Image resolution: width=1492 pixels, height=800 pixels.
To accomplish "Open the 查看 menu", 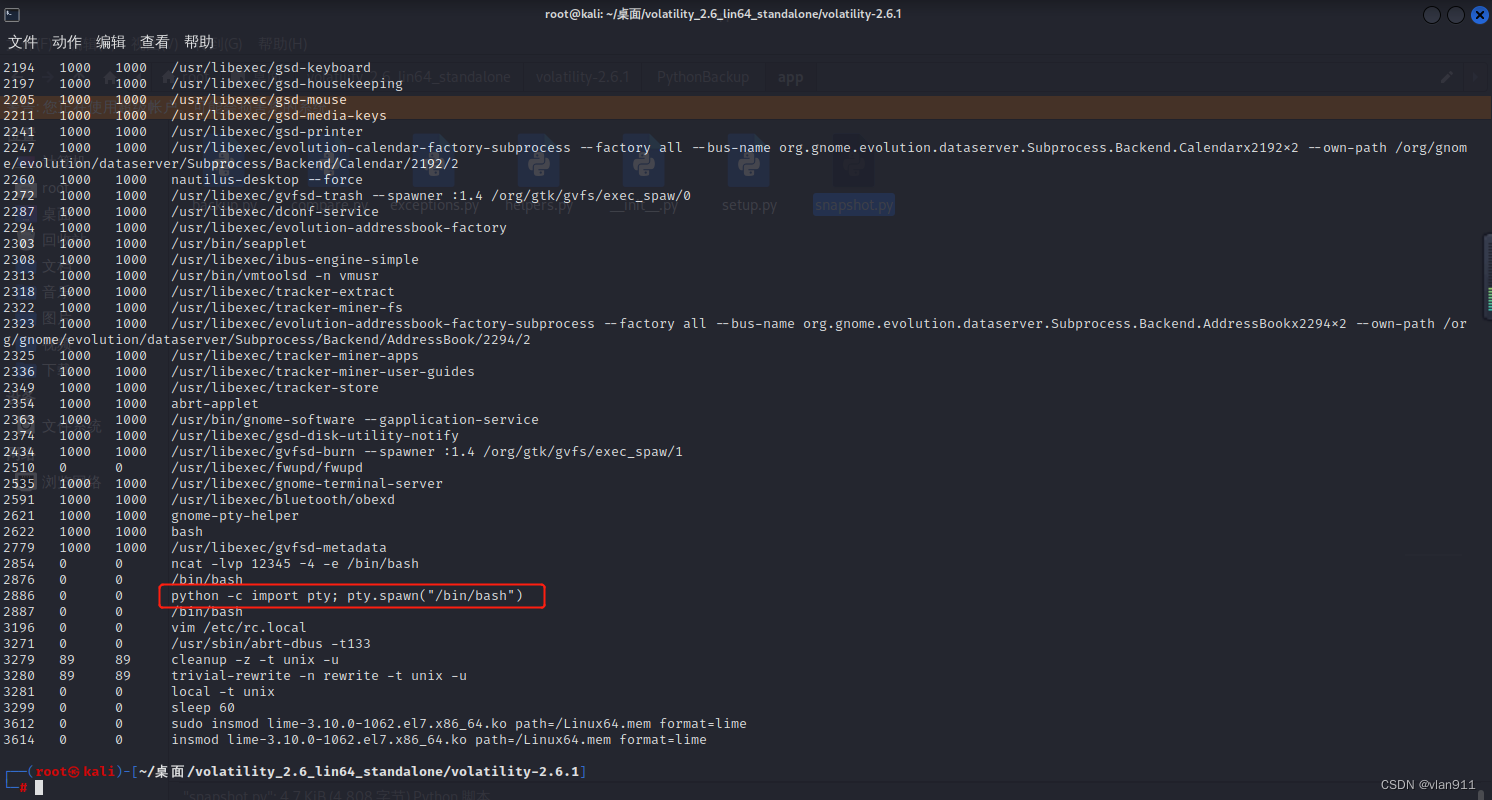I will (155, 42).
